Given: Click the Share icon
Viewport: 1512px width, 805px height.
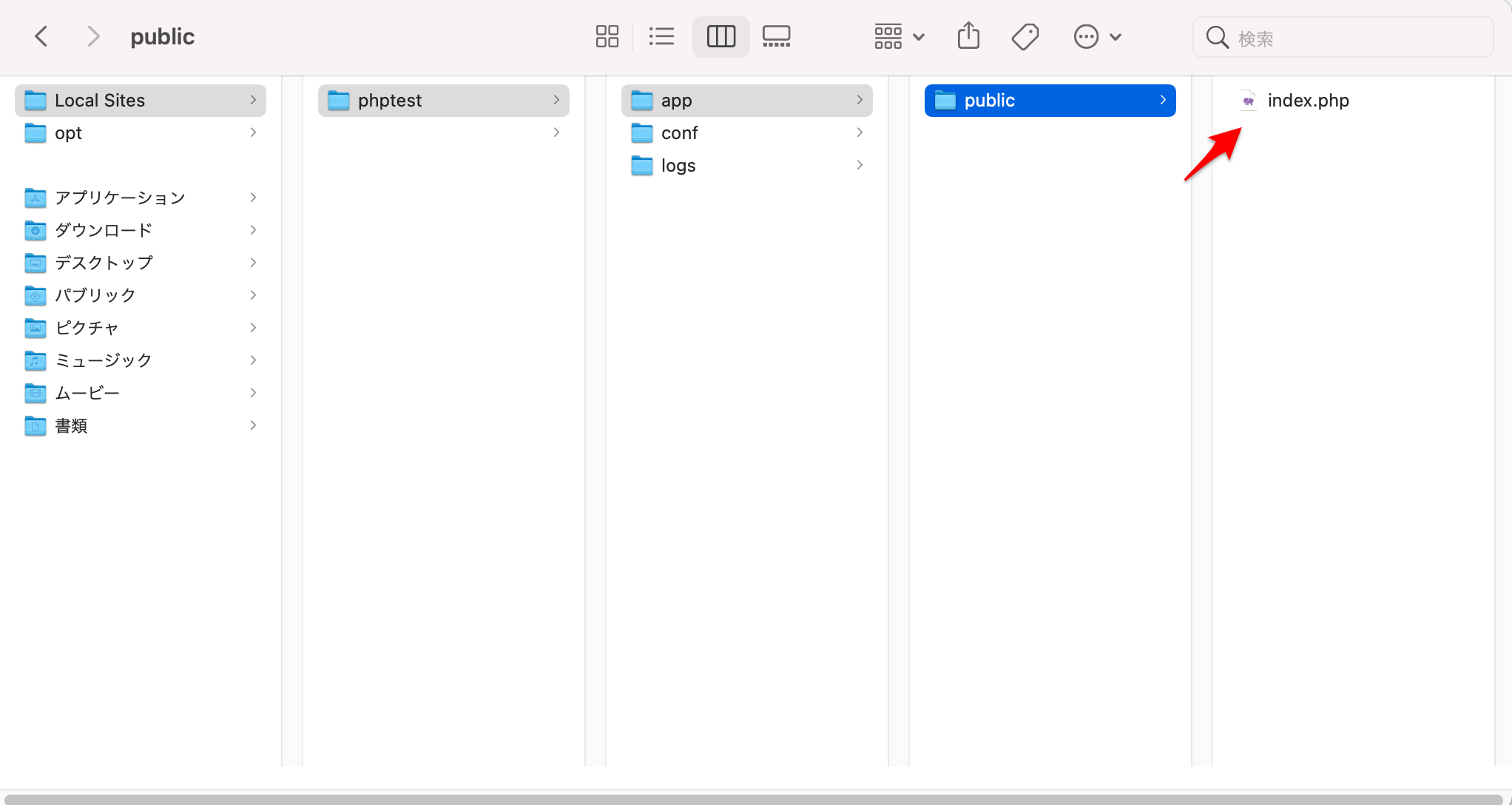Looking at the screenshot, I should [968, 36].
